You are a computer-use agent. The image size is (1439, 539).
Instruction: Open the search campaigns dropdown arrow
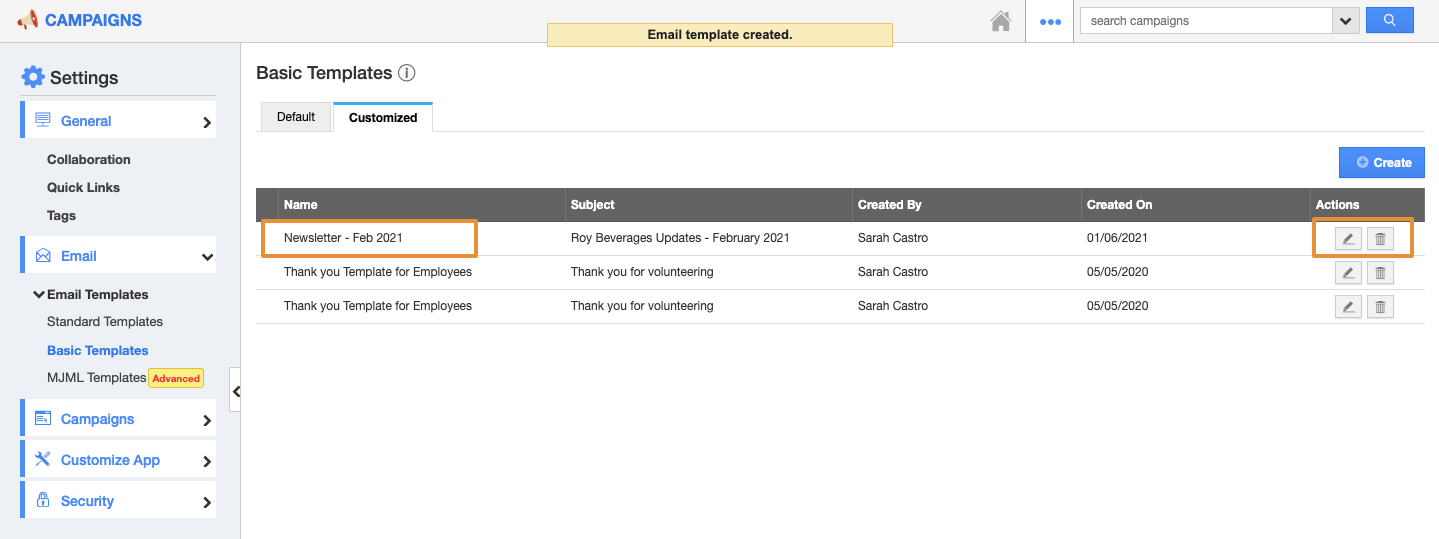click(1345, 21)
